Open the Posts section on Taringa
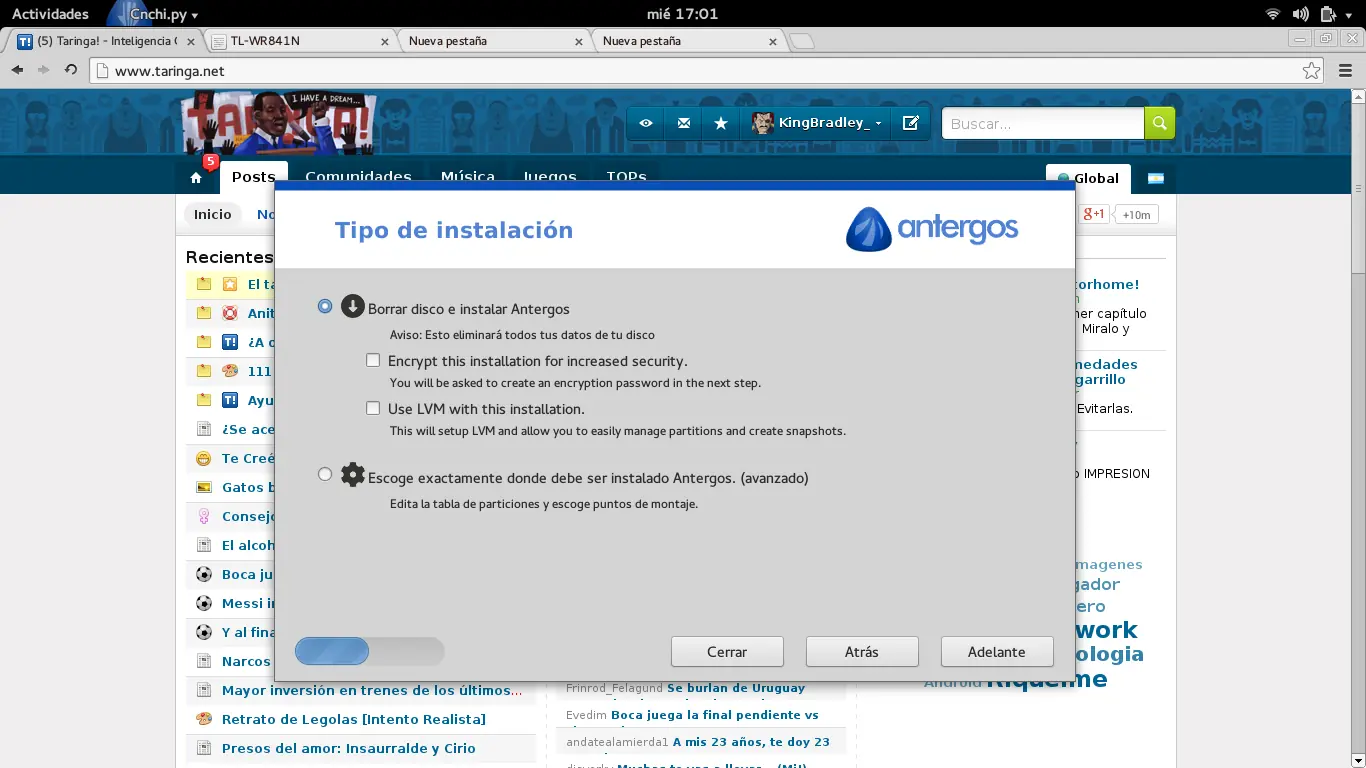1366x768 pixels. coord(254,177)
